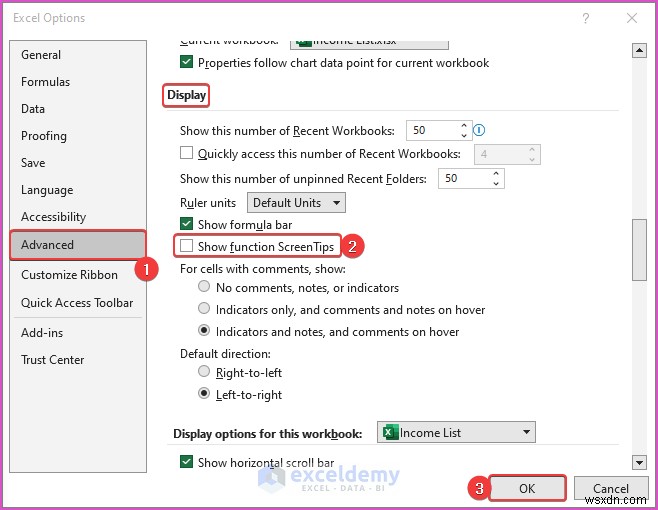This screenshot has height=510, width=658.
Task: Click the scroll up arrow
Action: point(639,51)
